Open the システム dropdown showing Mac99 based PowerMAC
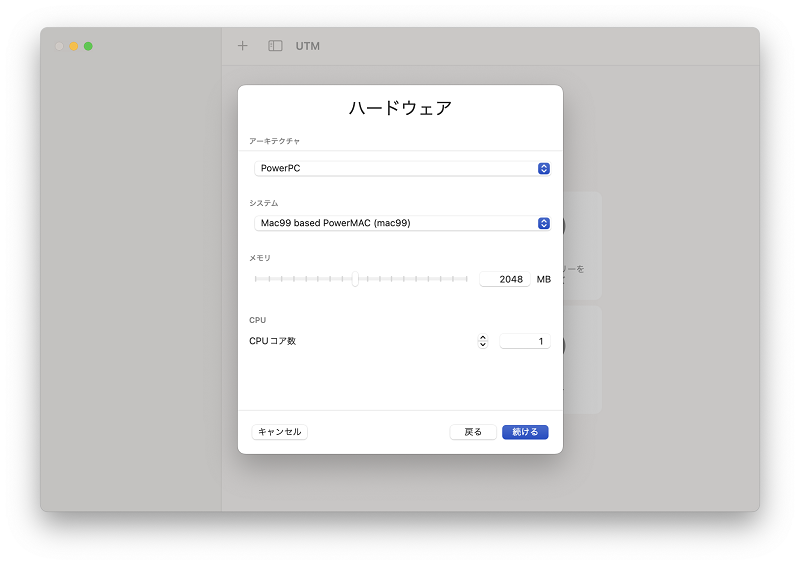The image size is (800, 565). pos(402,223)
